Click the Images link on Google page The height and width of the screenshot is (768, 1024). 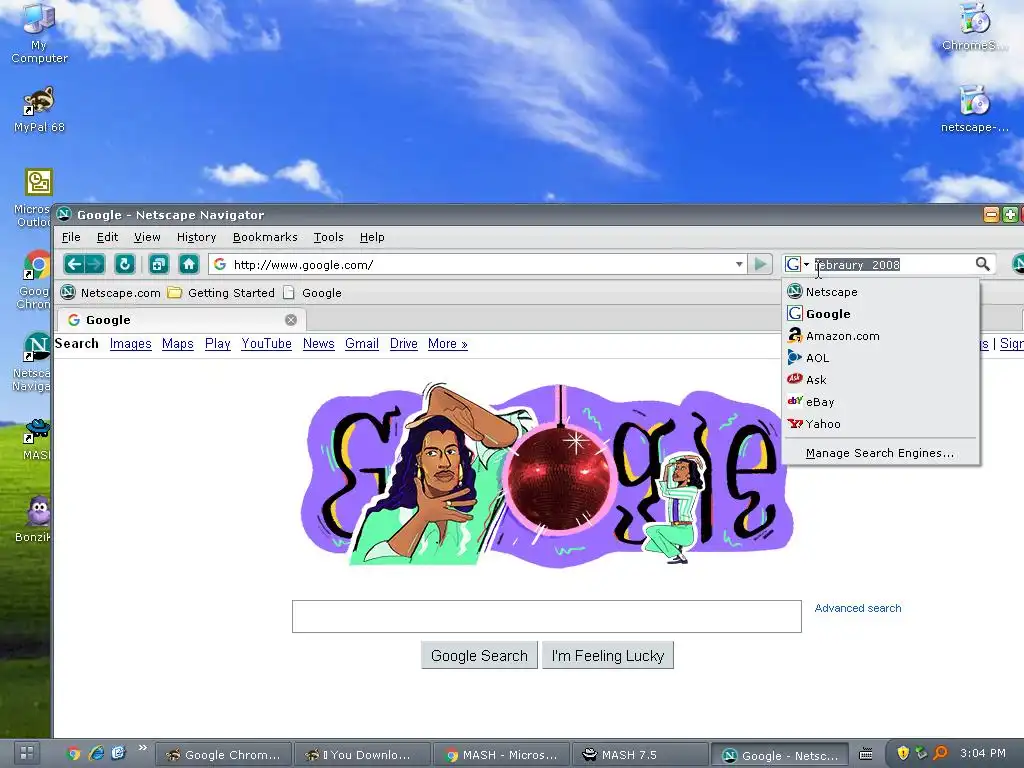pyautogui.click(x=131, y=344)
